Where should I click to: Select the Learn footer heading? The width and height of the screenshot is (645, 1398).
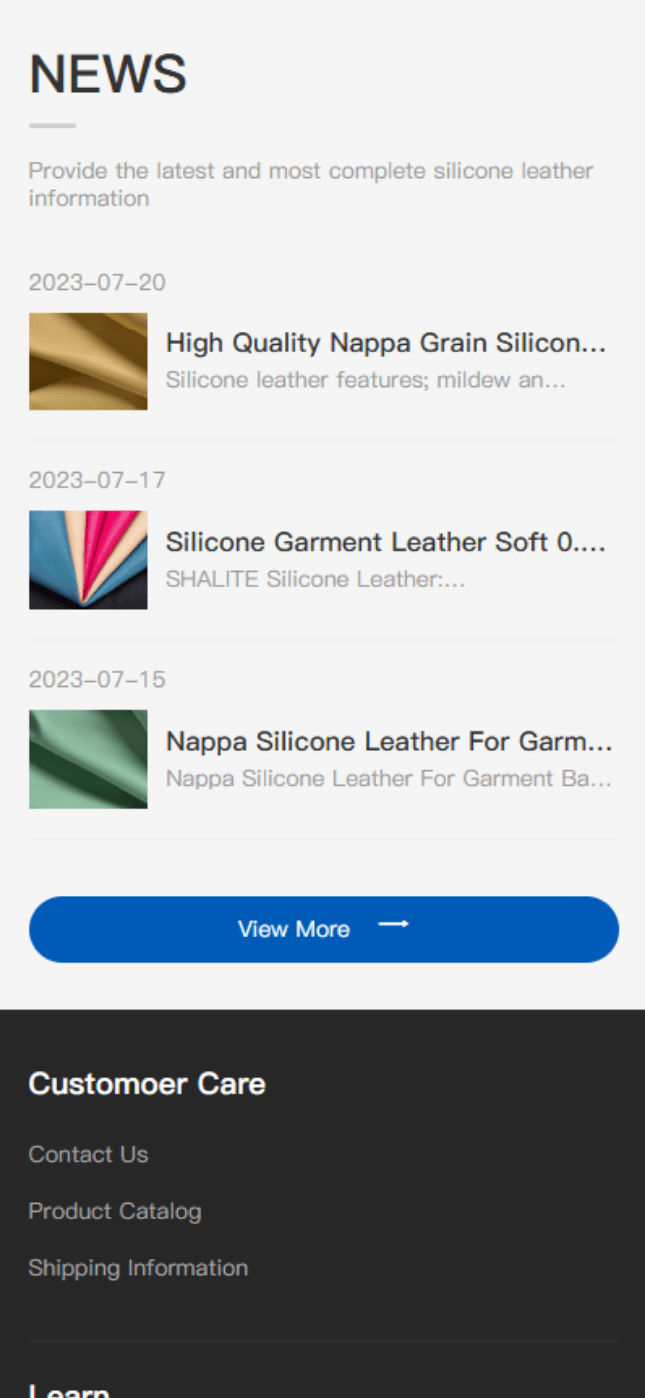pyautogui.click(x=69, y=1390)
